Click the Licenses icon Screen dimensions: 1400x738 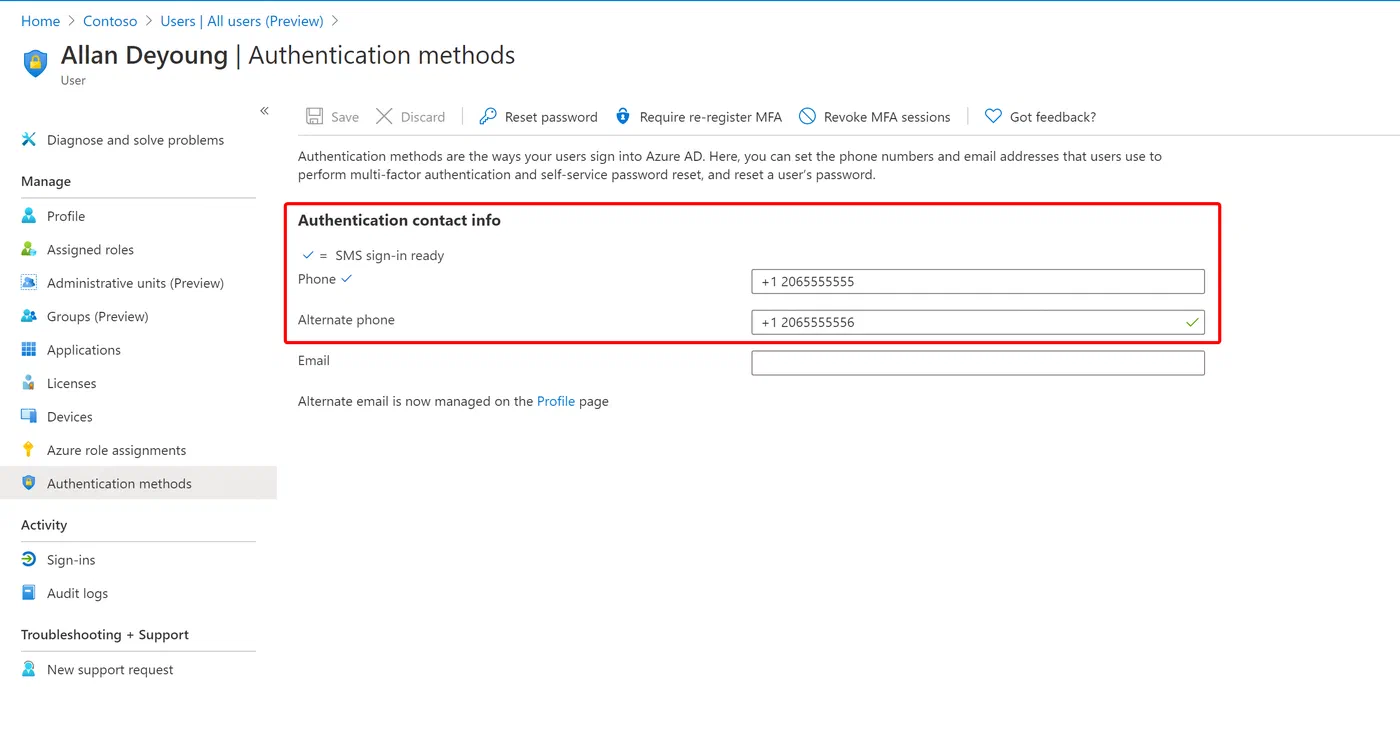coord(29,384)
